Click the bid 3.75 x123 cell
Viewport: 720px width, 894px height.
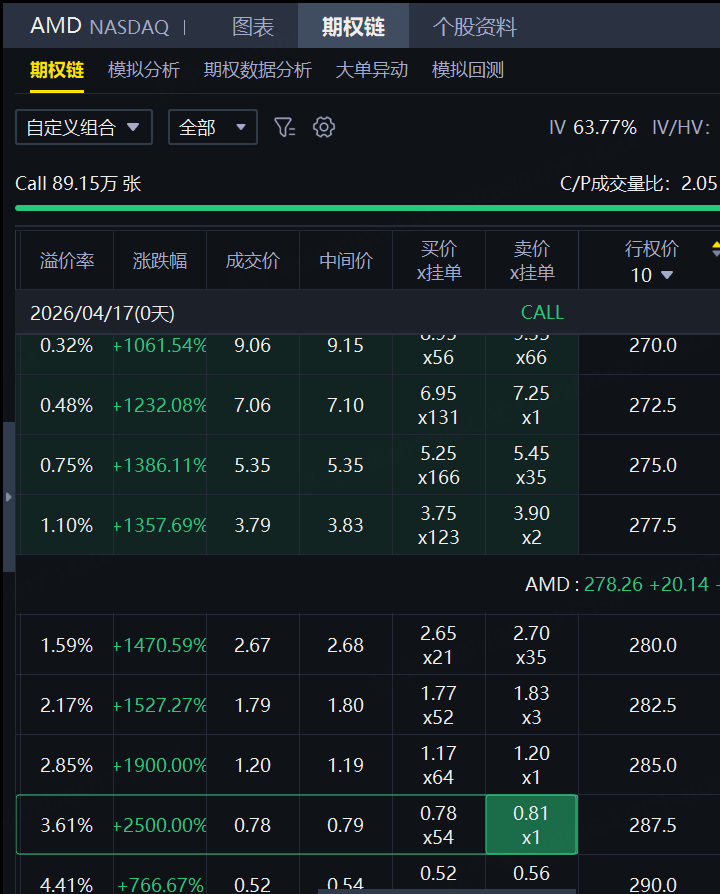point(438,525)
